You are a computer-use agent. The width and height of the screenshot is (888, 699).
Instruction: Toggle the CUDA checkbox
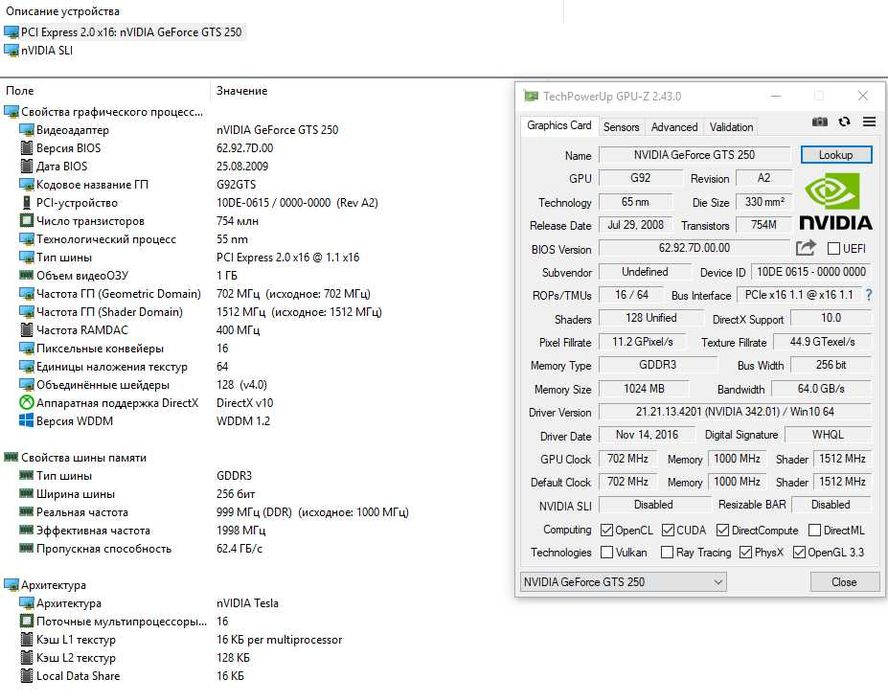(667, 530)
